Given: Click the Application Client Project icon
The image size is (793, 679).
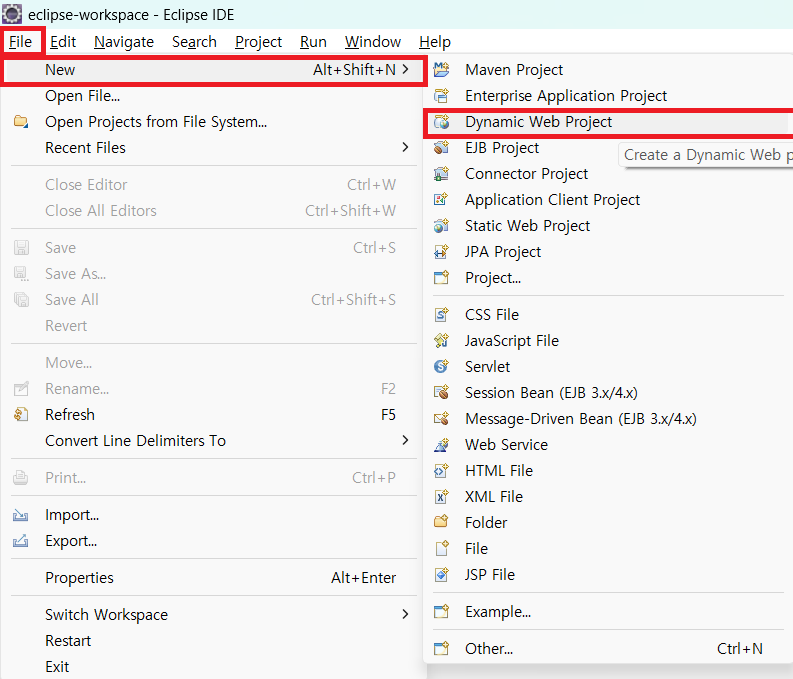Looking at the screenshot, I should [x=442, y=200].
